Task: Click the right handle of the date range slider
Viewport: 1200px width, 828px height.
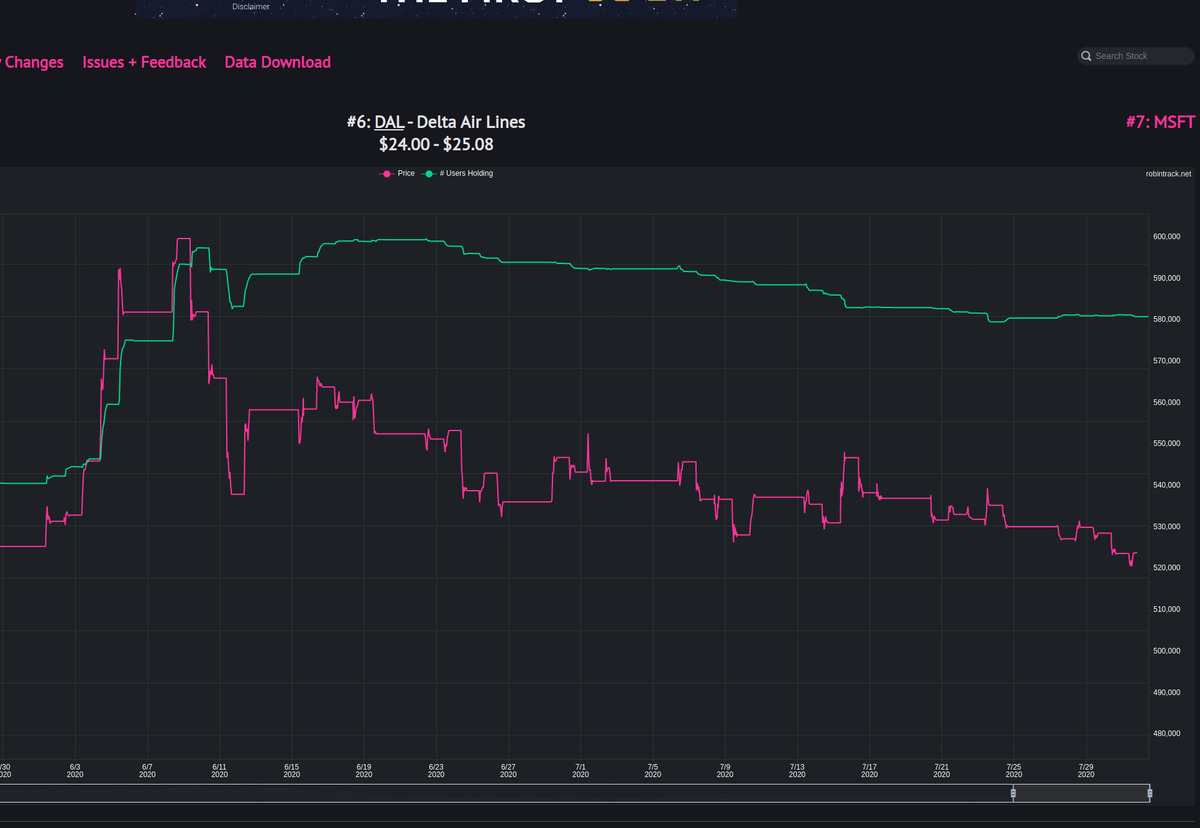Action: click(1149, 793)
